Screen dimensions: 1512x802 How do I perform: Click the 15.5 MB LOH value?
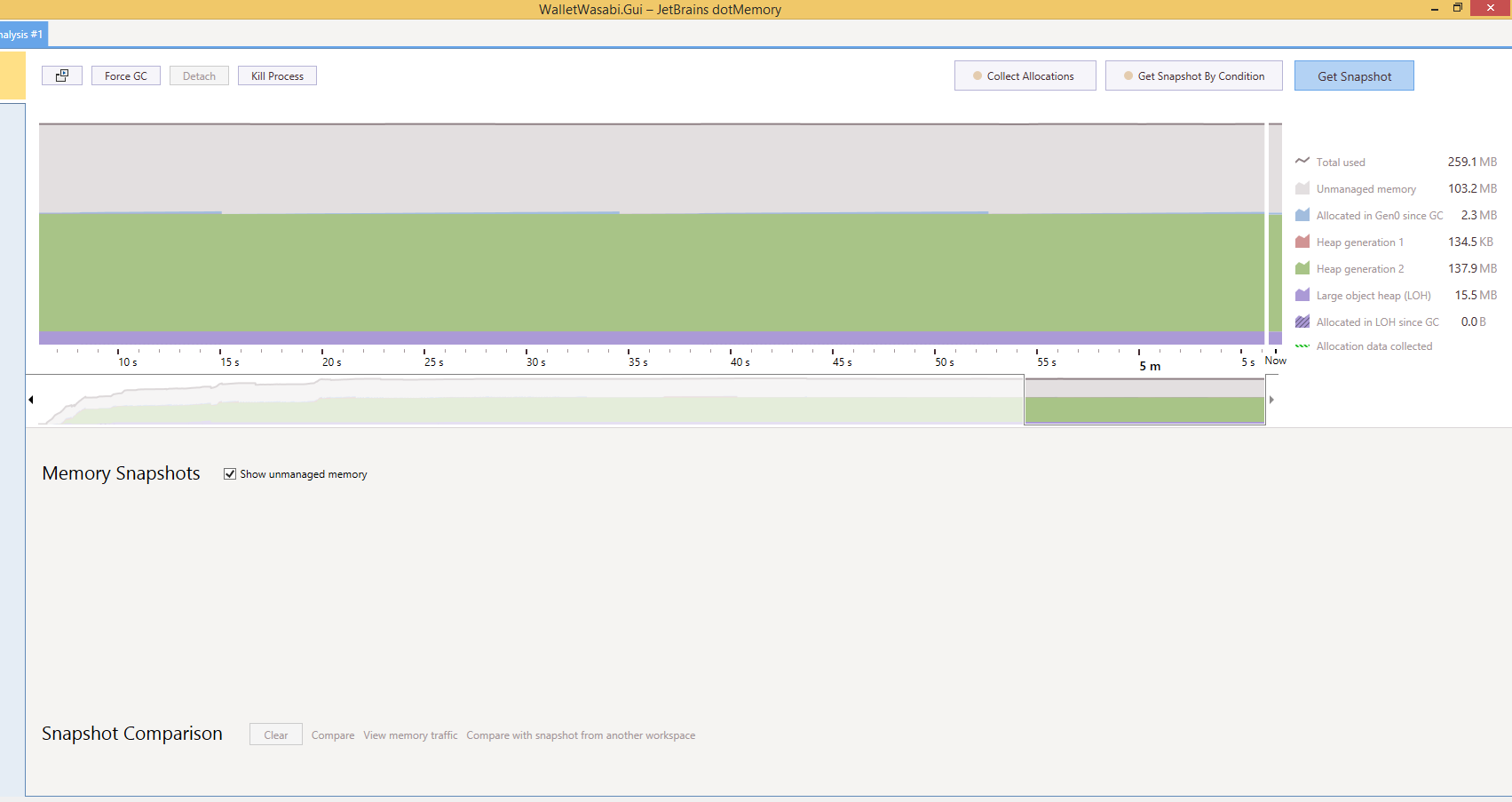click(x=1476, y=295)
